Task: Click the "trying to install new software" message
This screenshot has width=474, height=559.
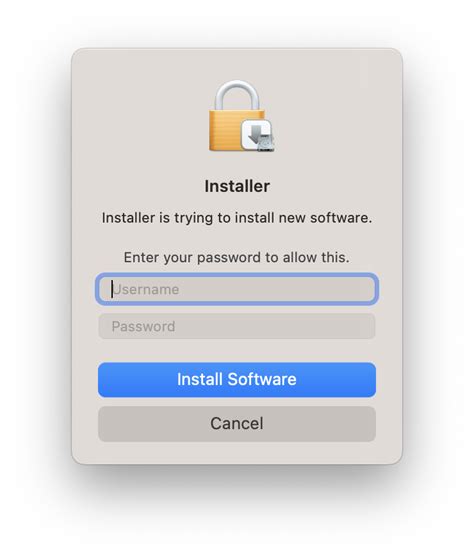Action: (x=237, y=218)
